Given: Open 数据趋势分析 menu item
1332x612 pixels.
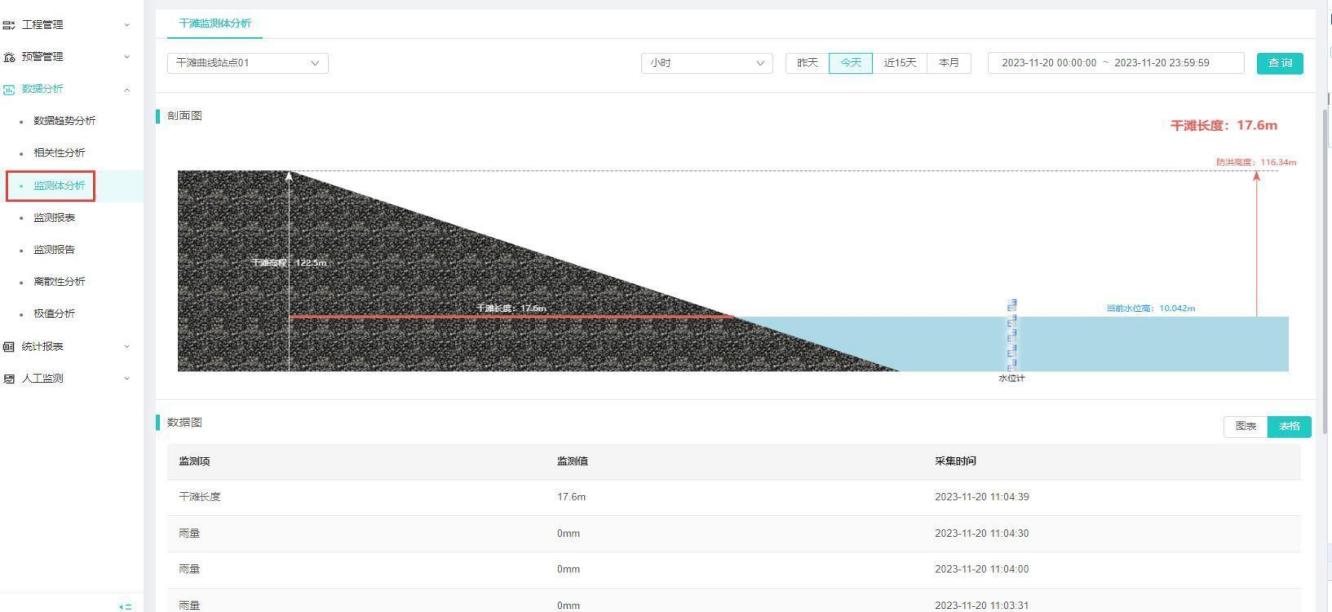Looking at the screenshot, I should tap(65, 121).
